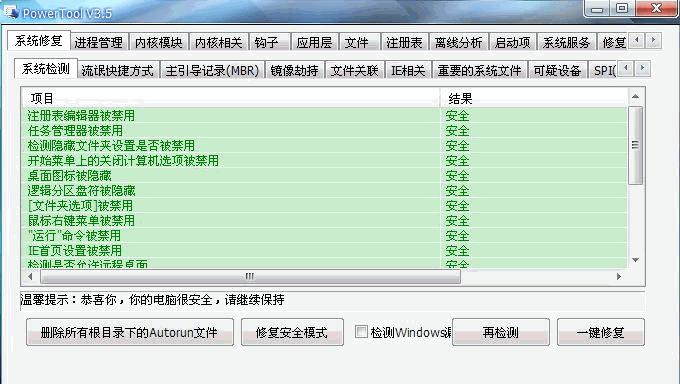Click the horizontal scrollbar thumb

[250, 276]
